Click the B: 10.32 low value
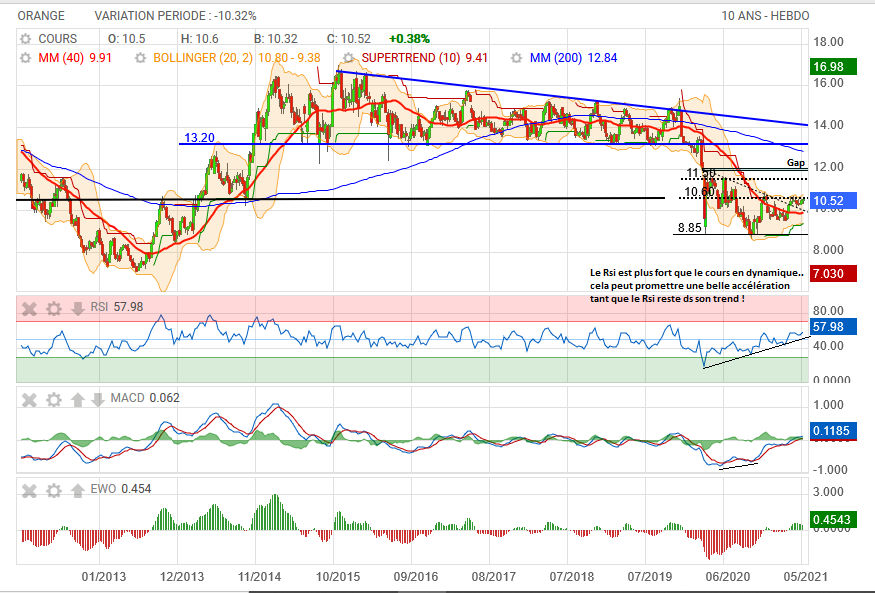The image size is (875, 593). (x=276, y=39)
